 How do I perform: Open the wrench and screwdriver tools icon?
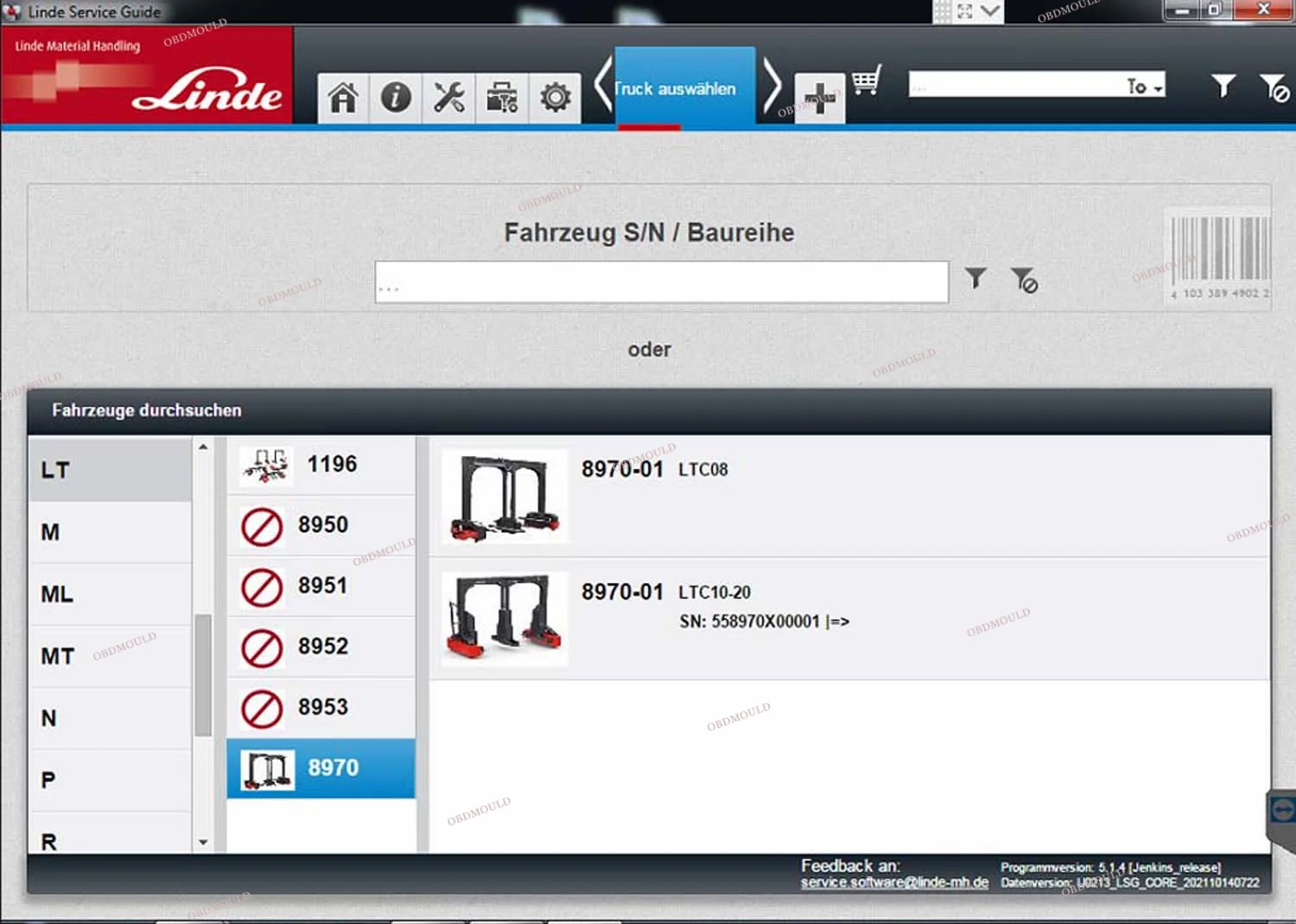(x=448, y=98)
